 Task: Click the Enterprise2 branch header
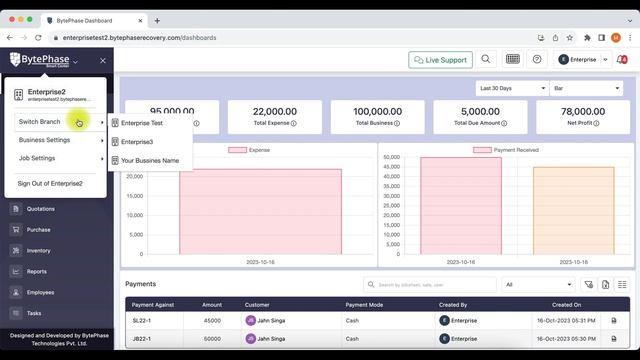click(x=56, y=95)
